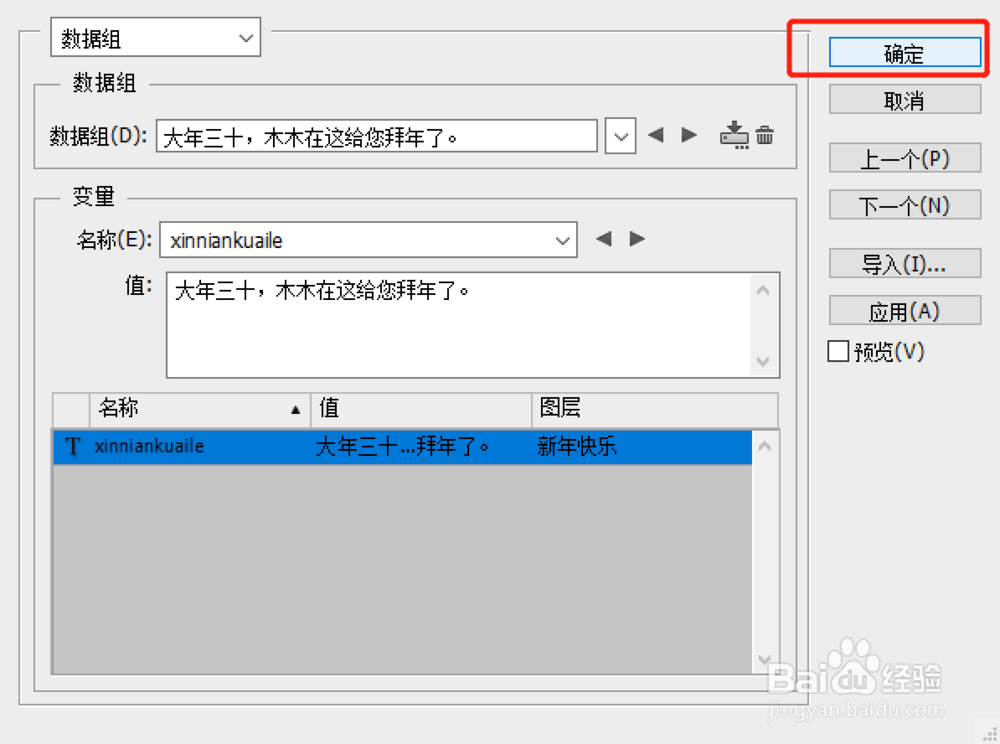Go to previous data set arrow
Screen dimensions: 1000x744
(656, 135)
